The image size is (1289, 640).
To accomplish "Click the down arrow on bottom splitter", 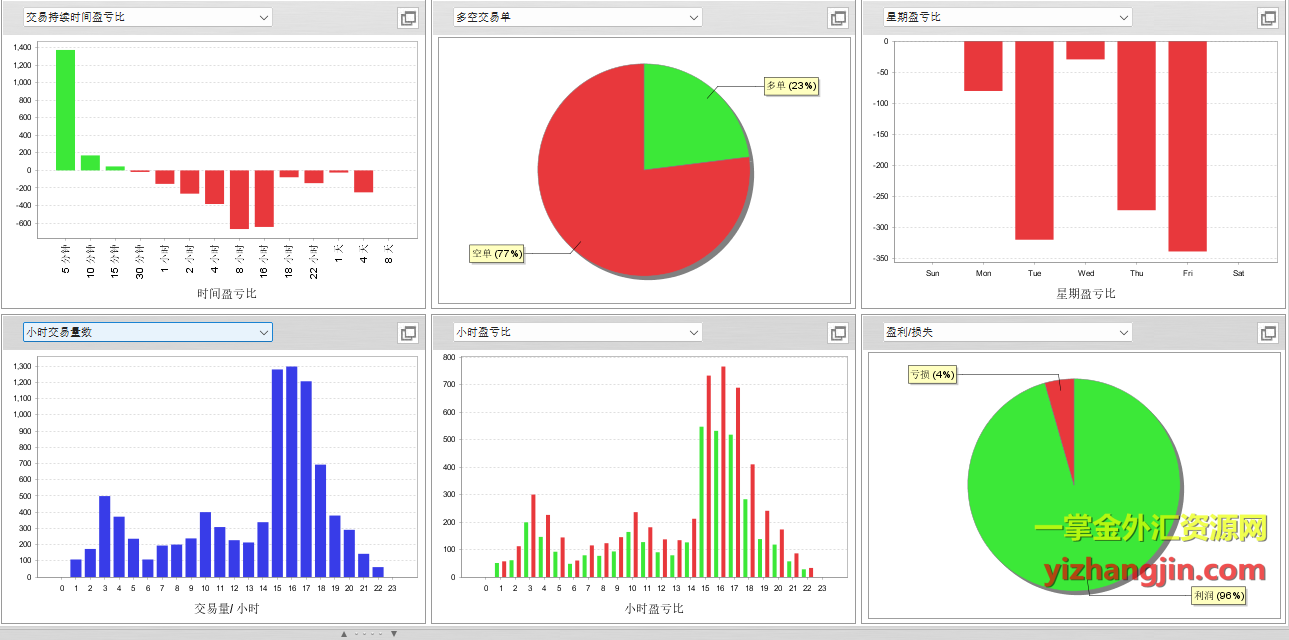I will 394,634.
